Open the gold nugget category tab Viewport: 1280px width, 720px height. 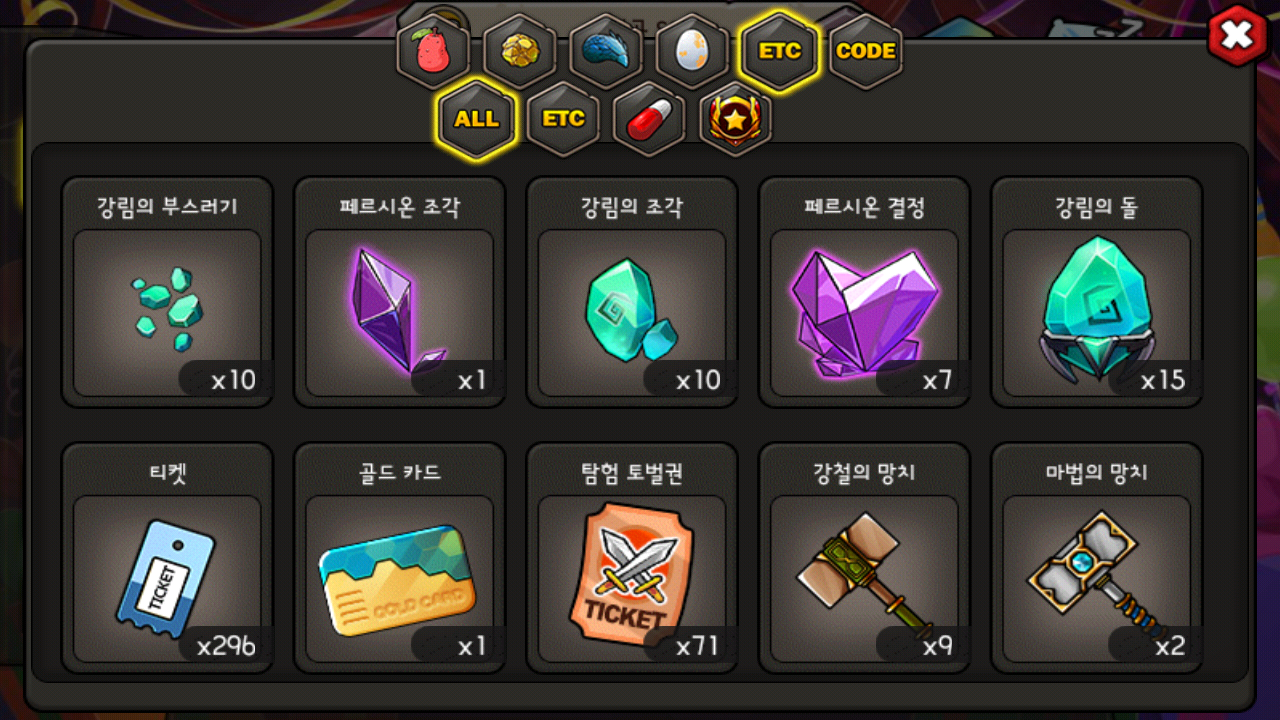[x=520, y=52]
